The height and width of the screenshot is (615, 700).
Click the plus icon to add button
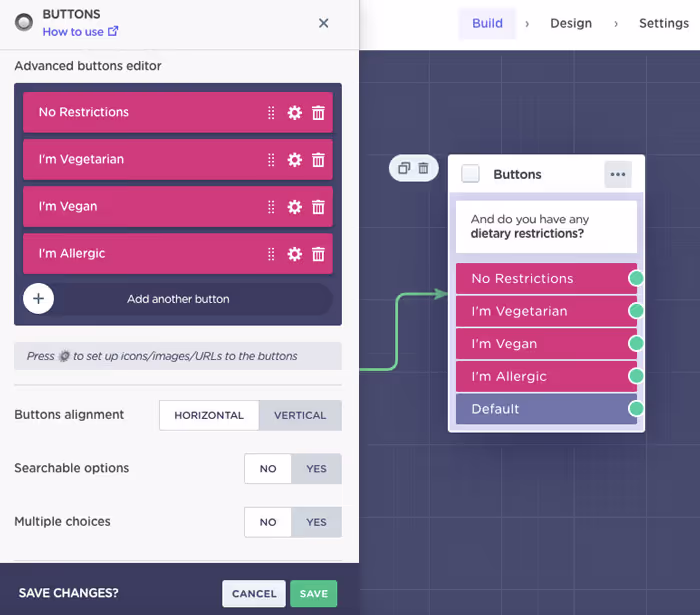(38, 299)
